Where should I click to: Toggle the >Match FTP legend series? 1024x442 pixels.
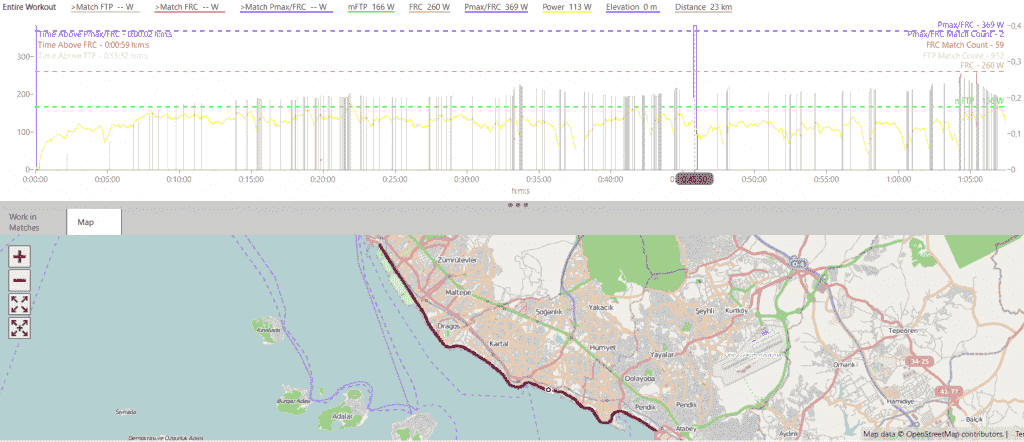click(x=105, y=7)
